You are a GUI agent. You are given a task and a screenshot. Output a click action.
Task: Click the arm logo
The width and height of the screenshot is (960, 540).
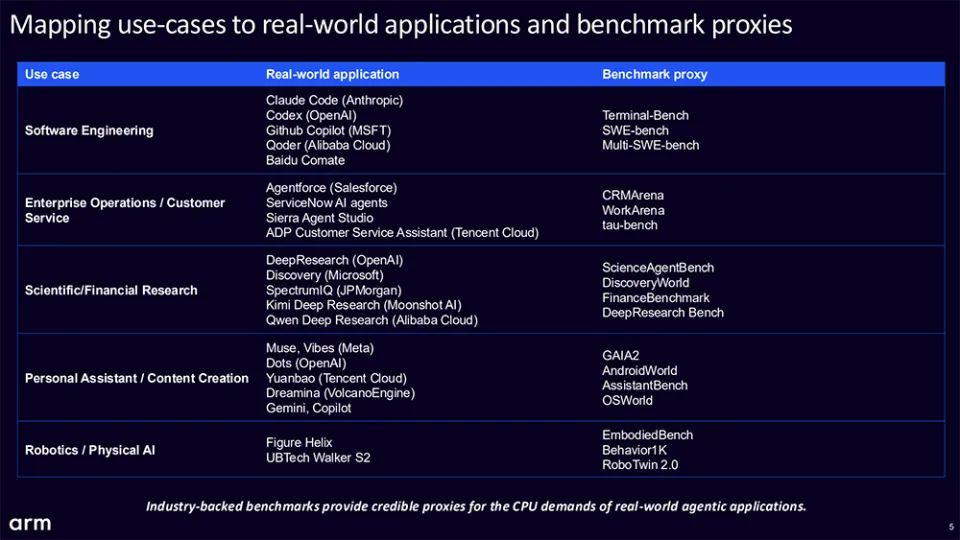(30, 524)
